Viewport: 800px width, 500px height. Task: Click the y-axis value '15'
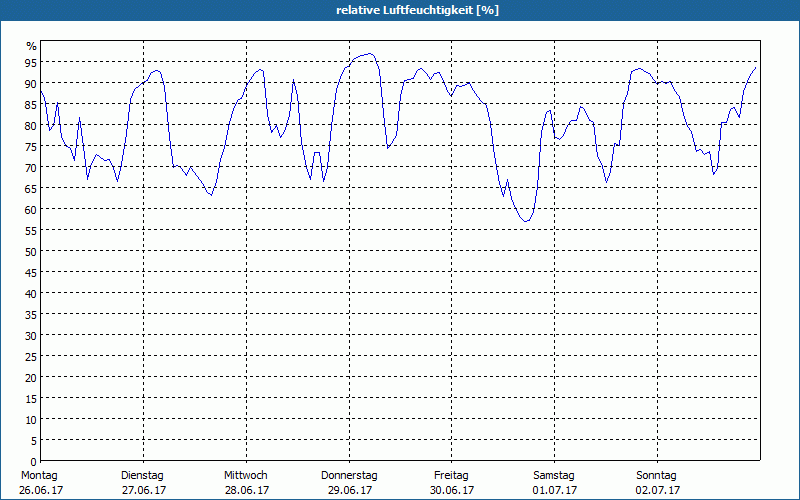(31, 398)
